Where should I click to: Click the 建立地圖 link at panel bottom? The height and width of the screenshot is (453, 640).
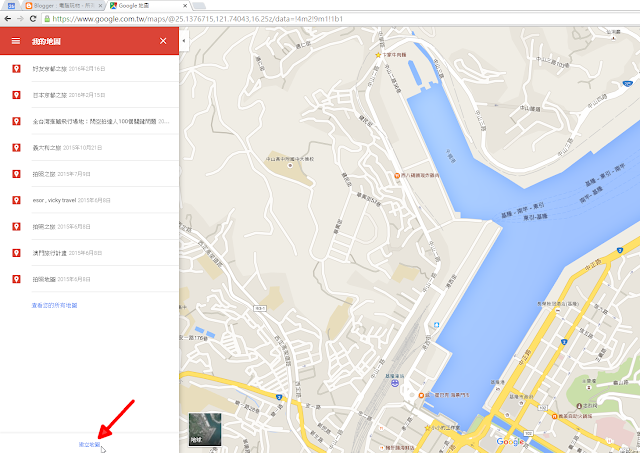coord(89,443)
